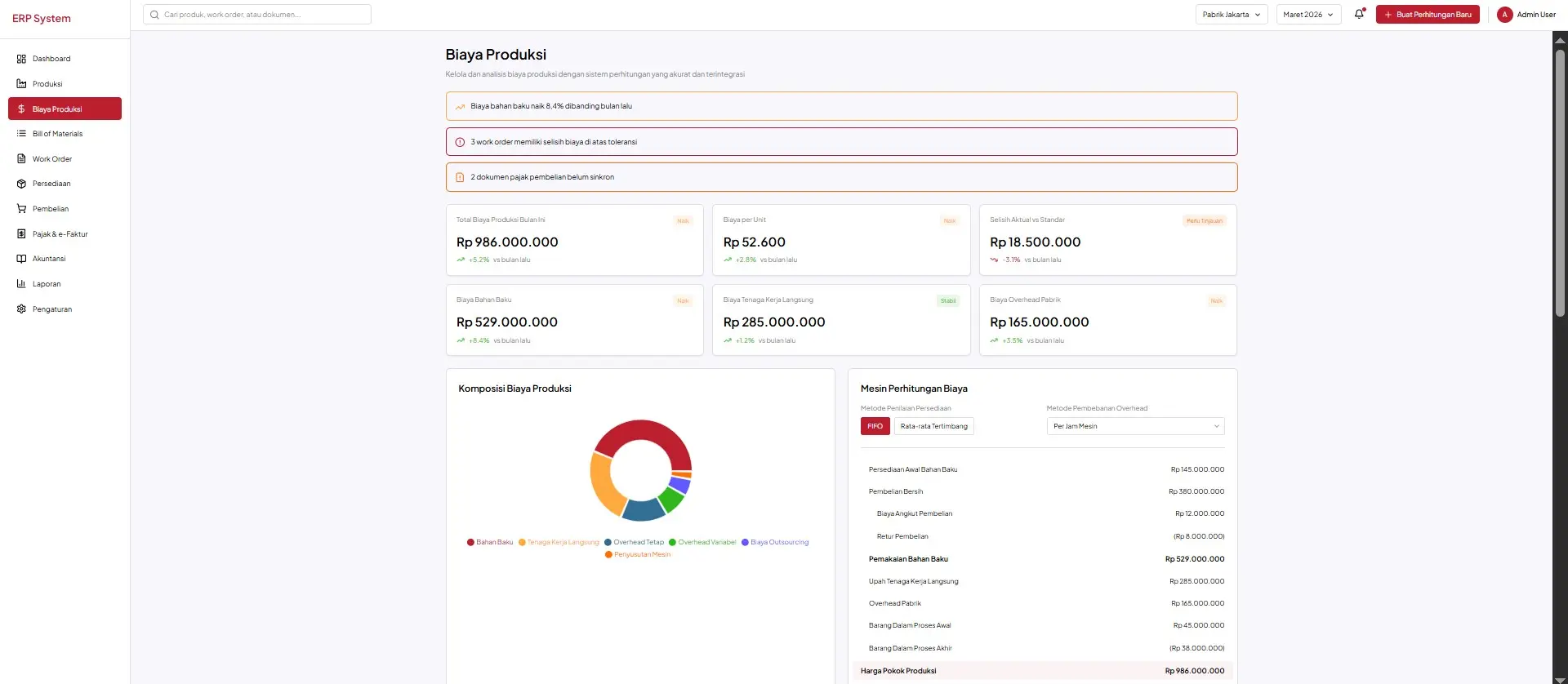Open Dashboard via its sidebar icon
Viewport: 1568px width, 684px height.
click(x=21, y=59)
